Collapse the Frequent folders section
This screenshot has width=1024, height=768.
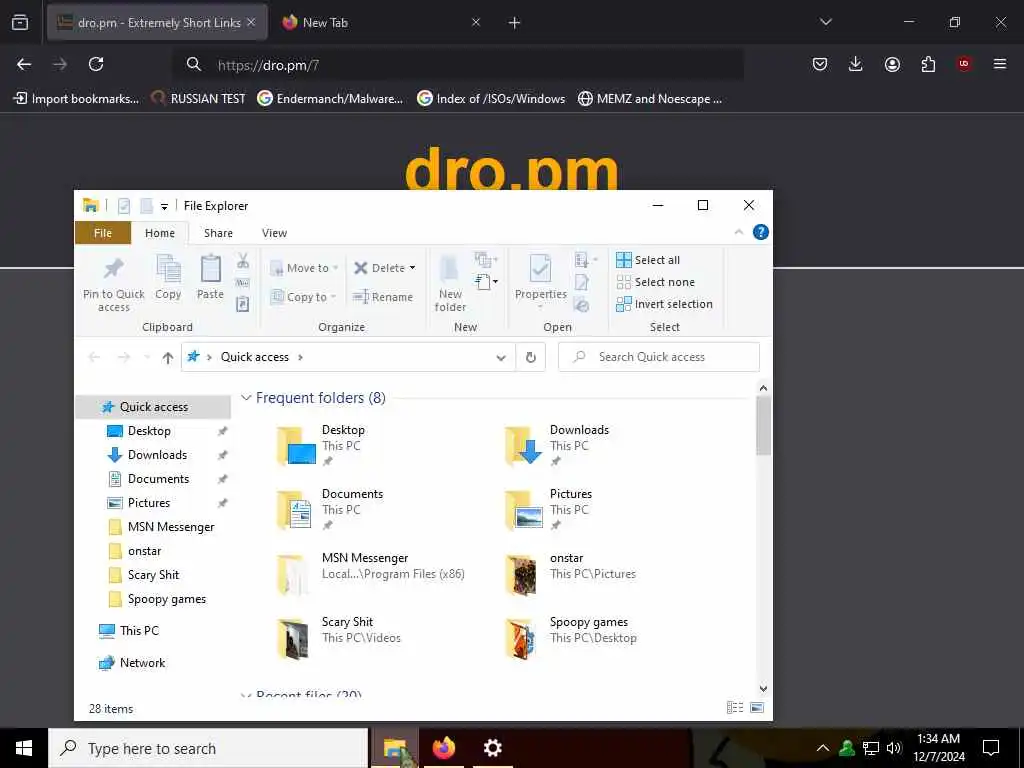[246, 398]
